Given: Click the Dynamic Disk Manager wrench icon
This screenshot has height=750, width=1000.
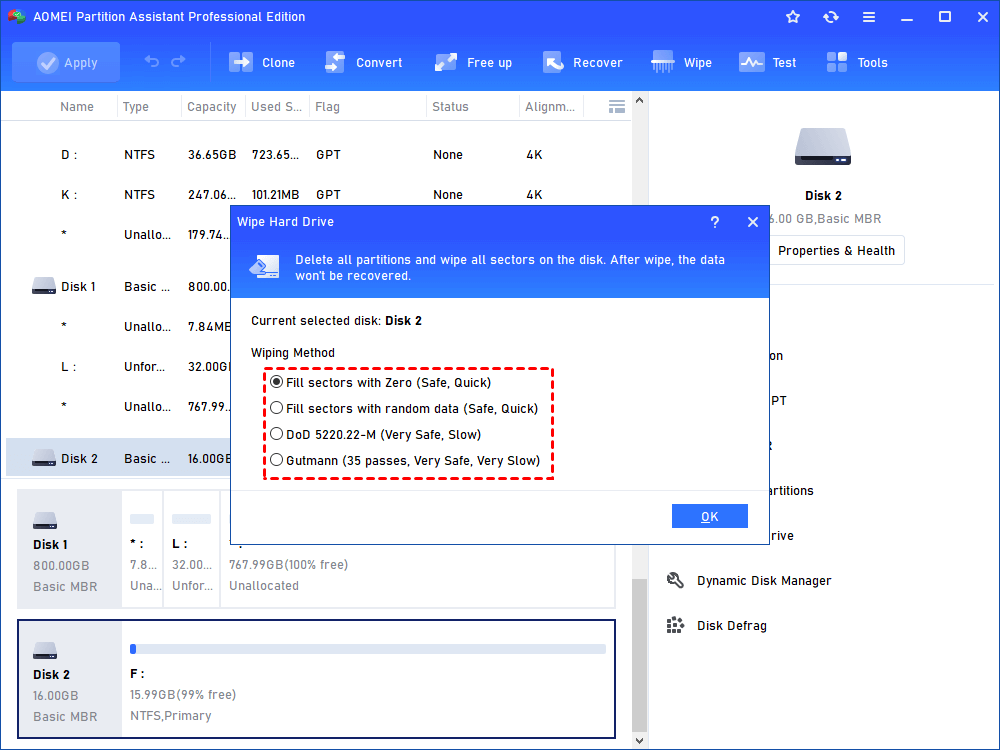Looking at the screenshot, I should 675,580.
